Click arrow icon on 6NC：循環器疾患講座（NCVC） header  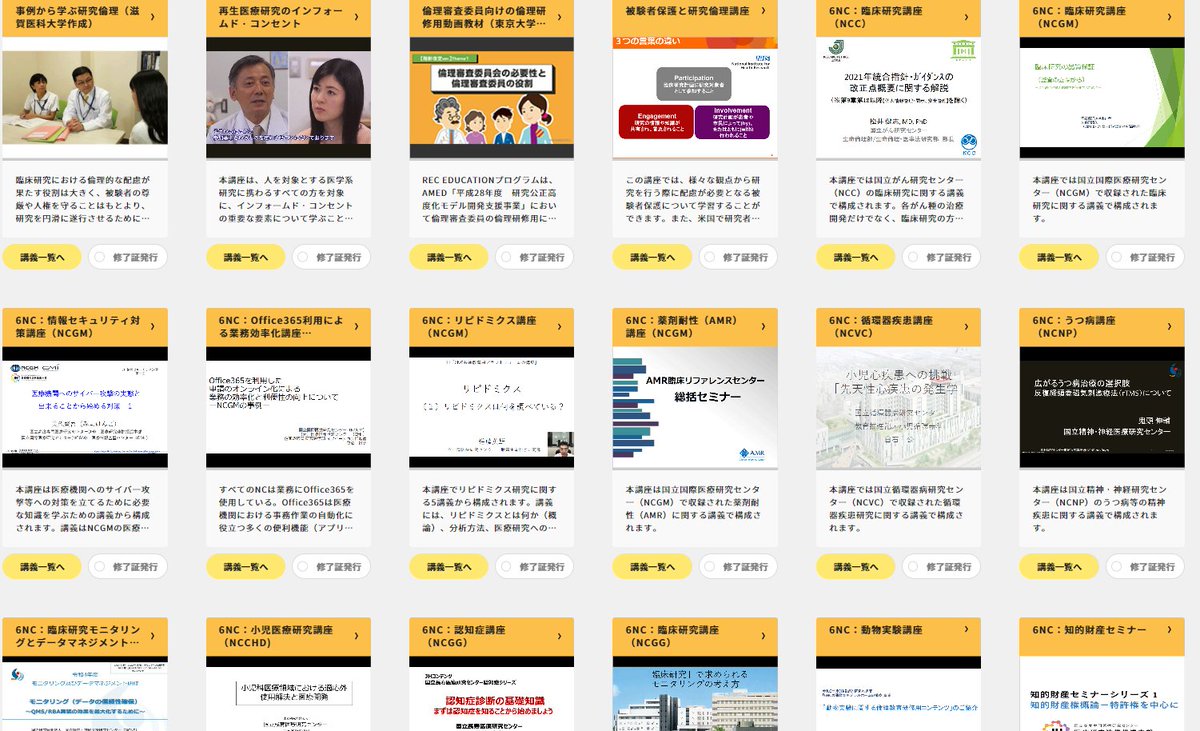click(x=965, y=327)
